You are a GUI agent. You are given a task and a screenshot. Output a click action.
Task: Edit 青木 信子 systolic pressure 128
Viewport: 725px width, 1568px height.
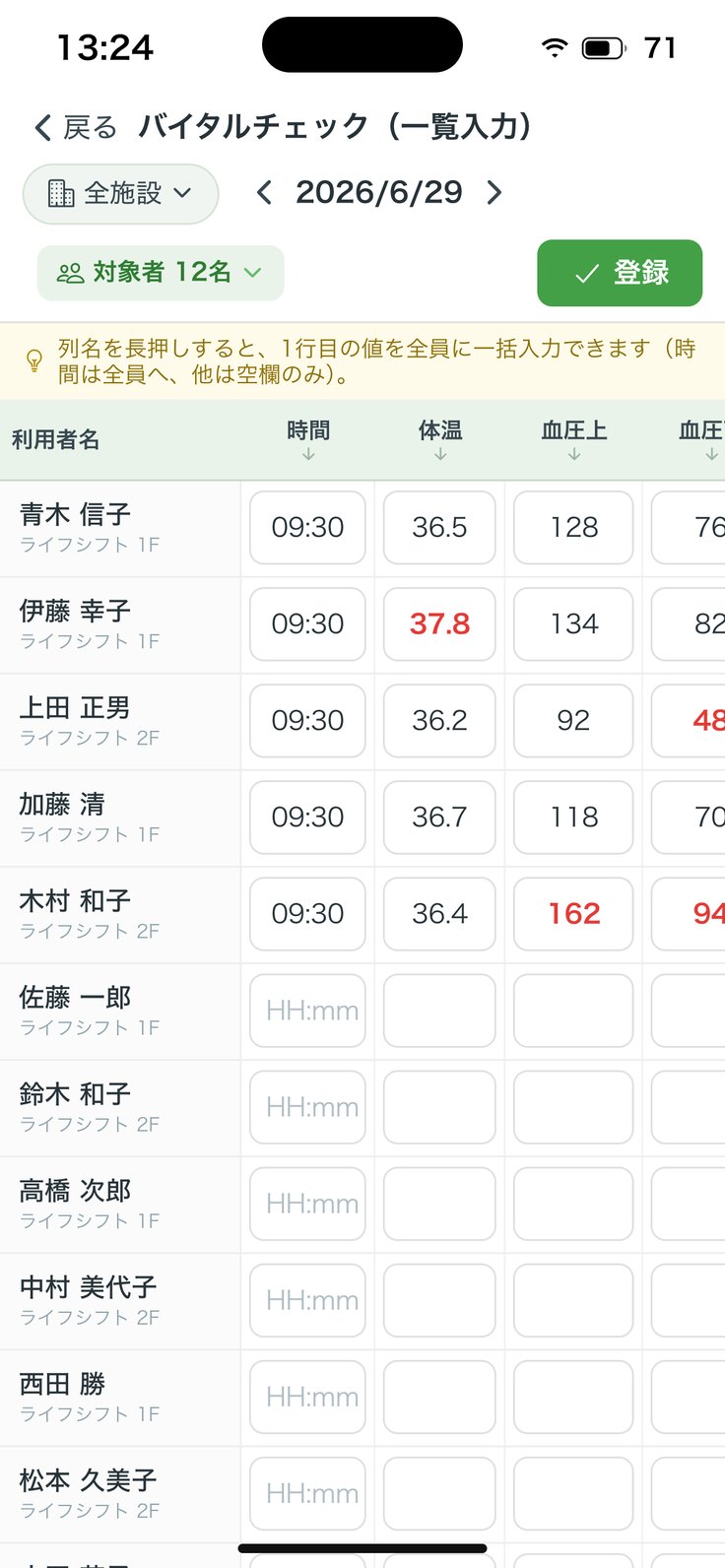573,528
